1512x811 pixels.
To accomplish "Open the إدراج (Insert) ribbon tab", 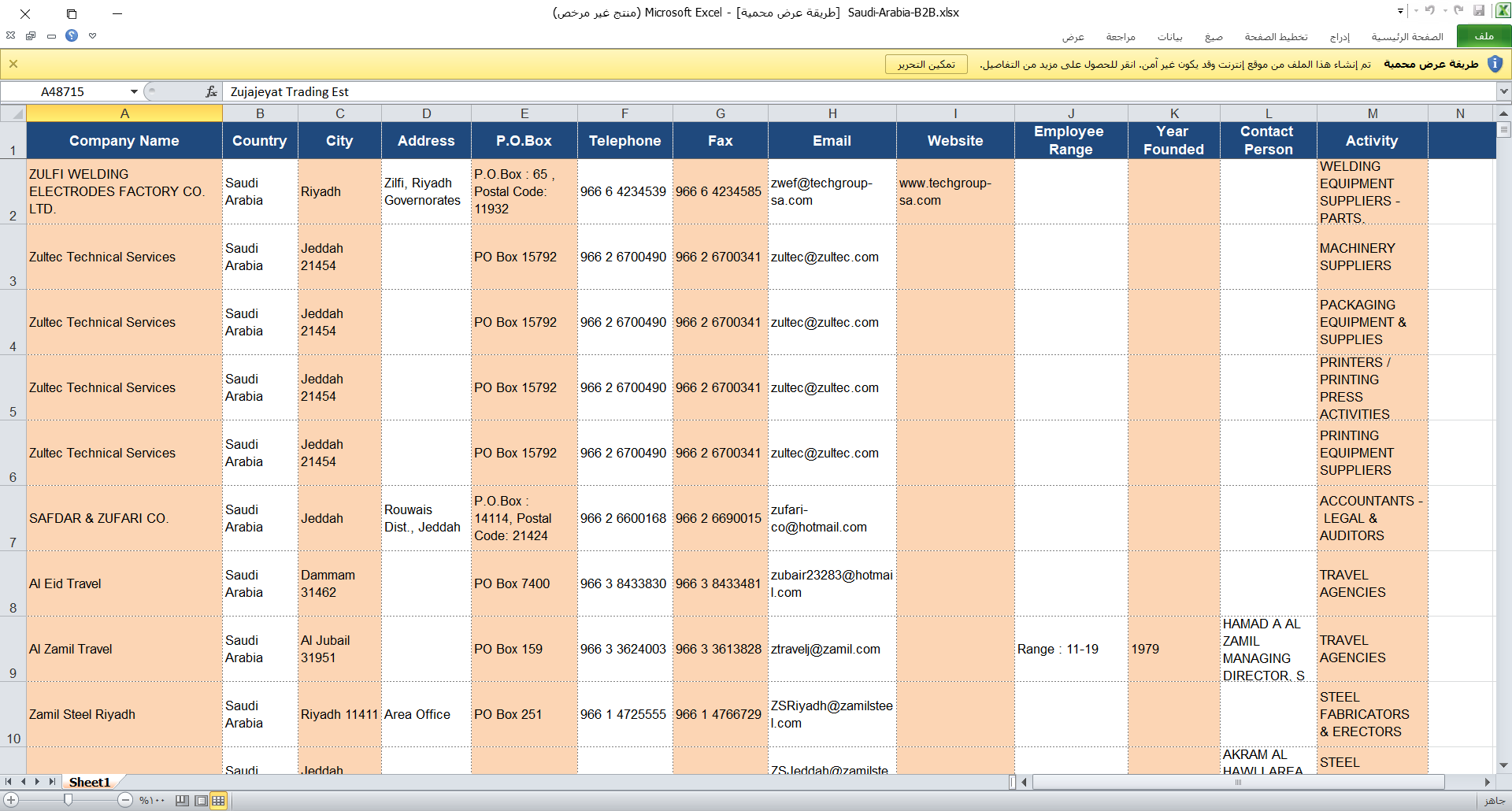I will [x=1340, y=37].
